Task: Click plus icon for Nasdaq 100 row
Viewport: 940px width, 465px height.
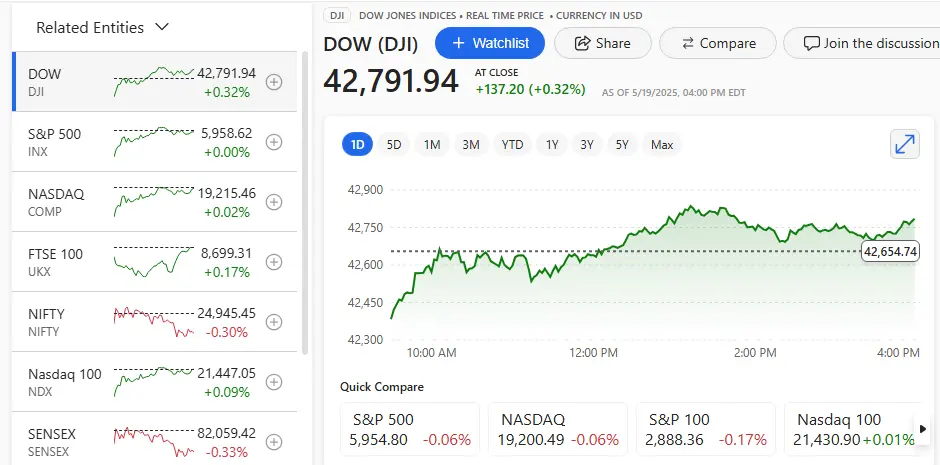Action: point(274,382)
